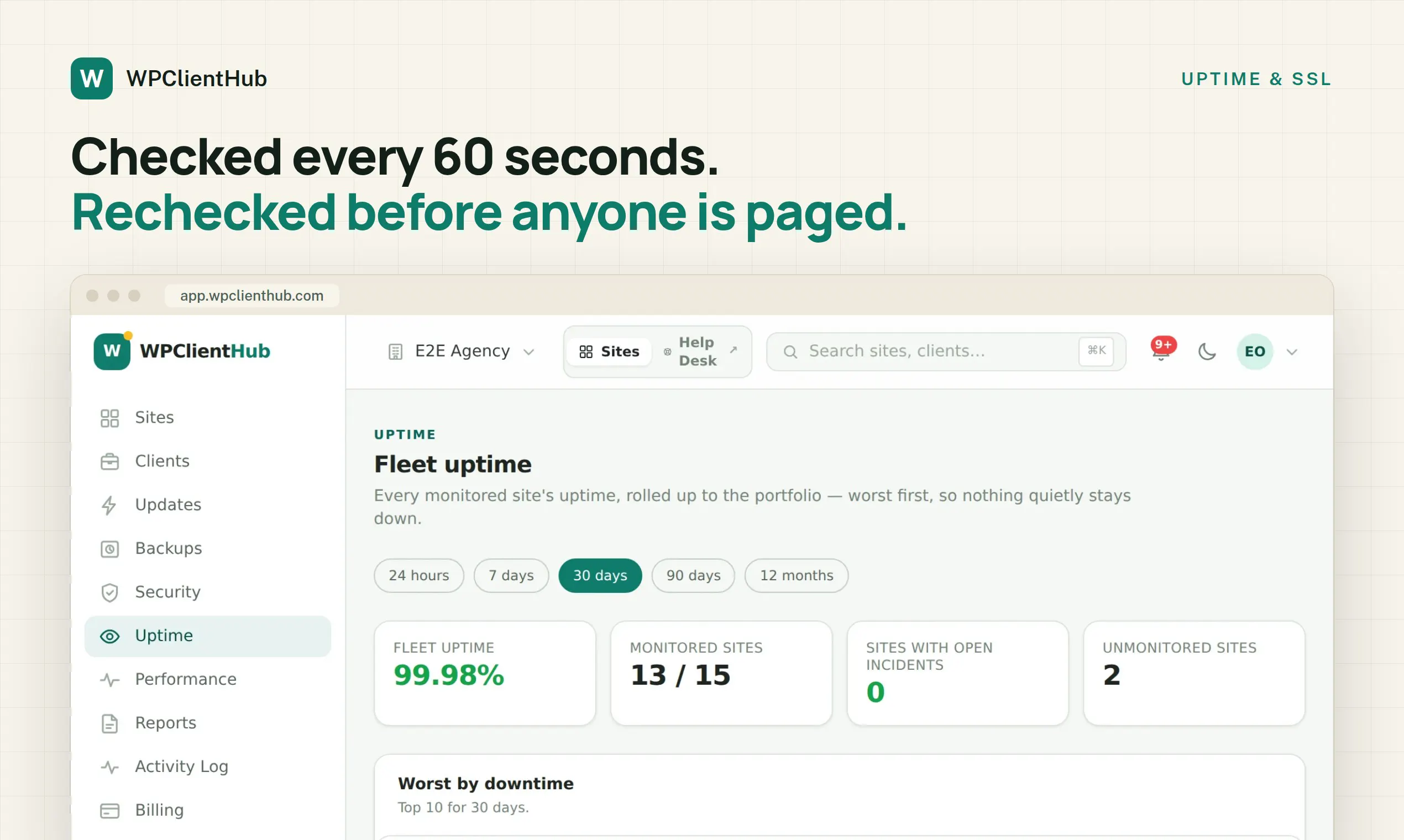Click the app.wpclienthub.com address bar

coord(252,296)
